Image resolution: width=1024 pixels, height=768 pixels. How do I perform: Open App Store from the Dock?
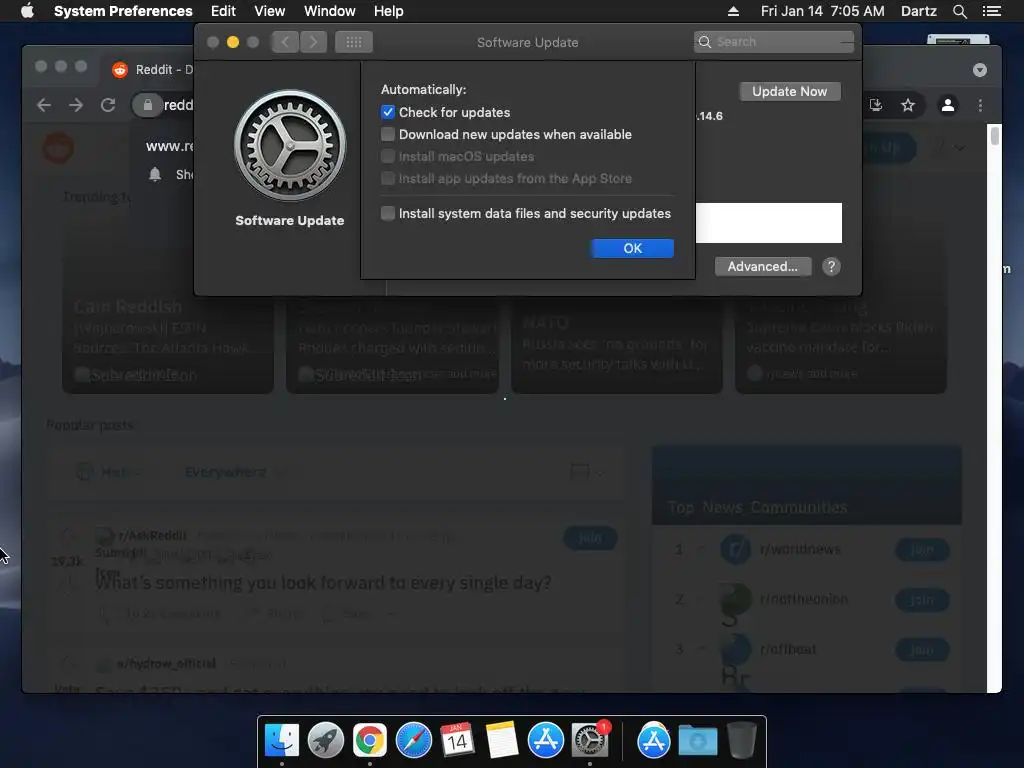[x=545, y=740]
